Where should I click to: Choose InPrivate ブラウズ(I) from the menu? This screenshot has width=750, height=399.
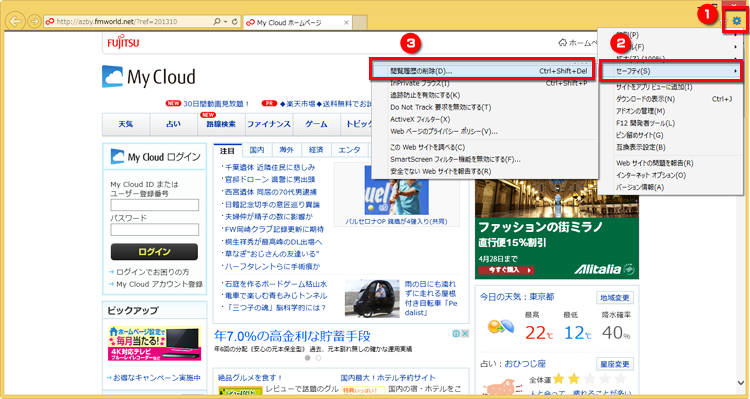[485, 83]
